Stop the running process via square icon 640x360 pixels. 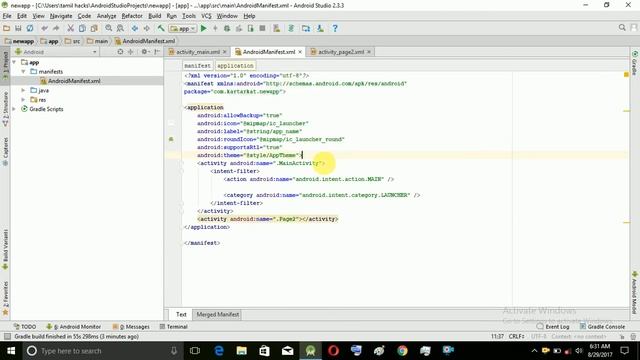tap(262, 28)
